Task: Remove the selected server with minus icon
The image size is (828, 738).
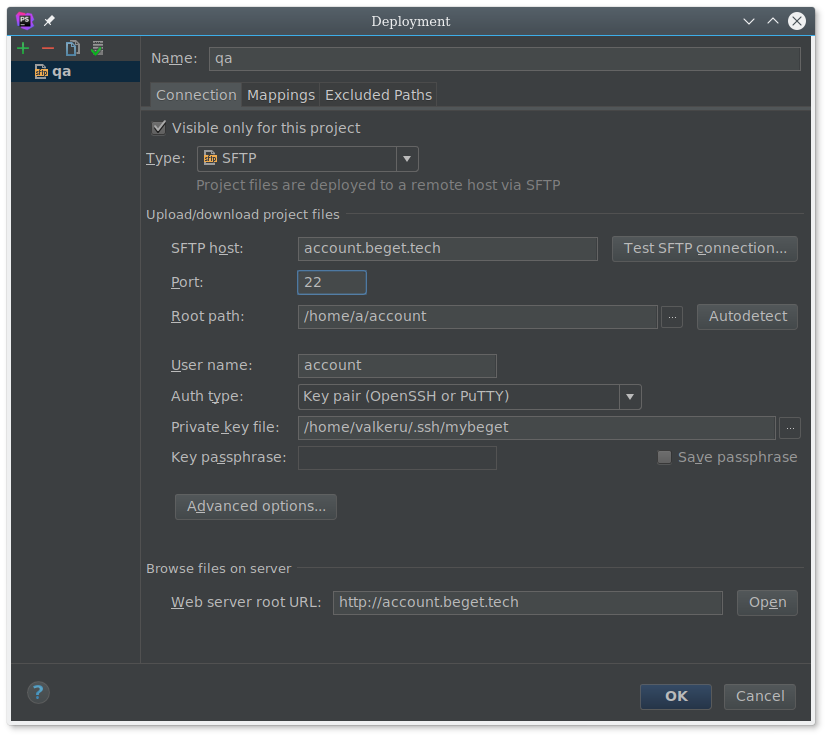Action: pos(47,48)
